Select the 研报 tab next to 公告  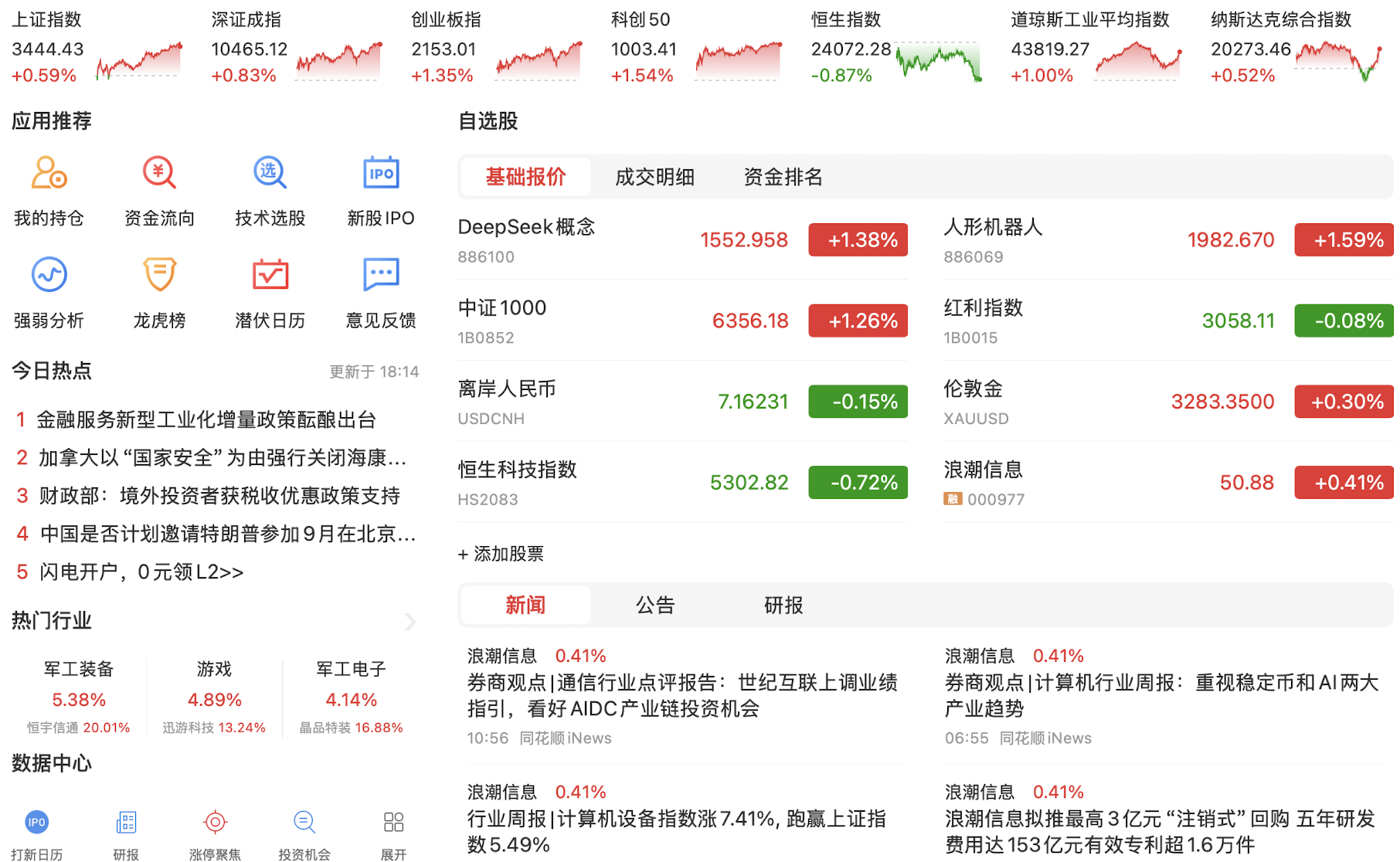pos(783,605)
